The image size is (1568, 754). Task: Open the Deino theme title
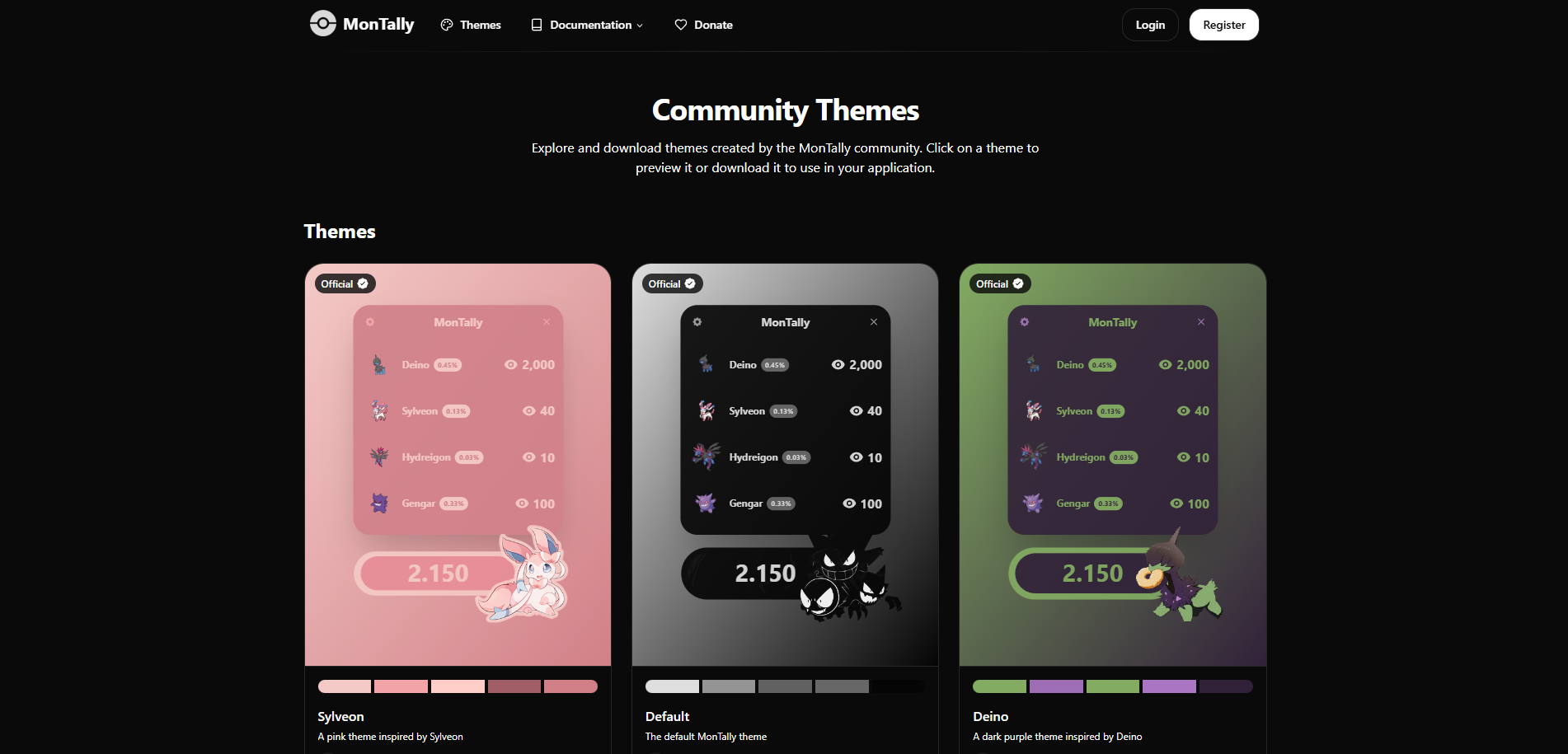(990, 717)
